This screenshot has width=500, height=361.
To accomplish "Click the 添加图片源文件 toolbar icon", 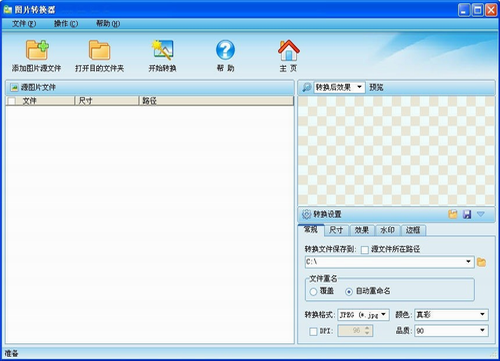I will coord(37,50).
